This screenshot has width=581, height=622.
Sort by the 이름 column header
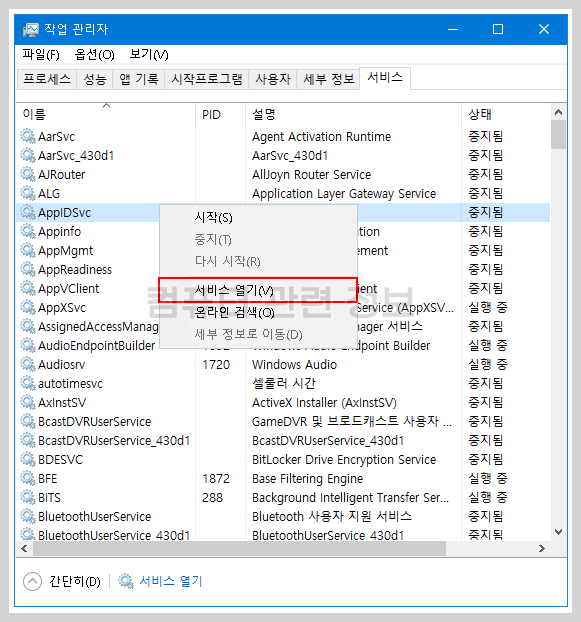[106, 115]
